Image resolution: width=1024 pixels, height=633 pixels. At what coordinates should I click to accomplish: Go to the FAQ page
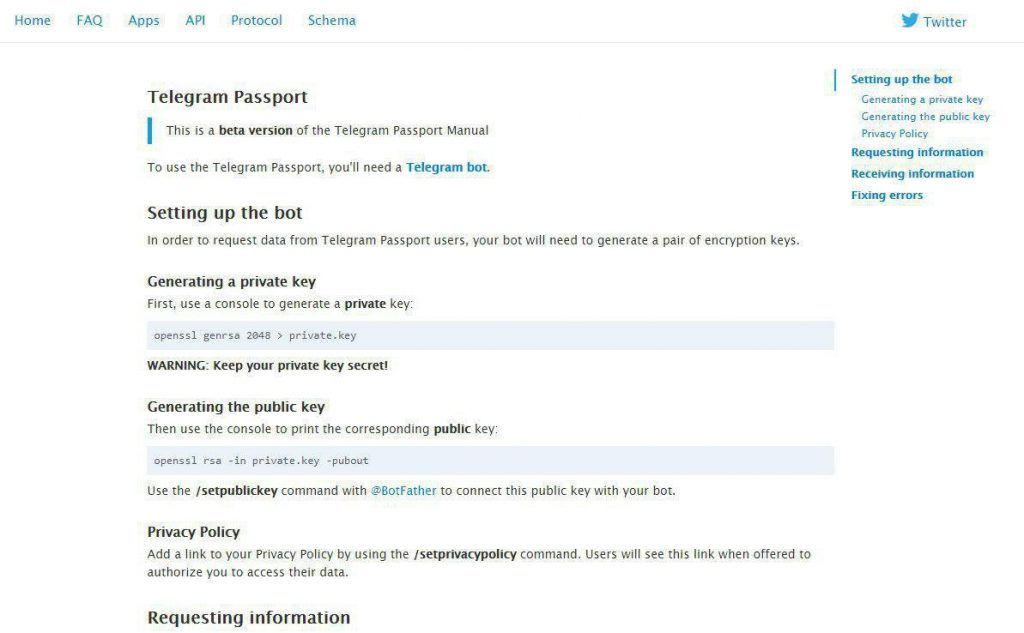pos(89,20)
